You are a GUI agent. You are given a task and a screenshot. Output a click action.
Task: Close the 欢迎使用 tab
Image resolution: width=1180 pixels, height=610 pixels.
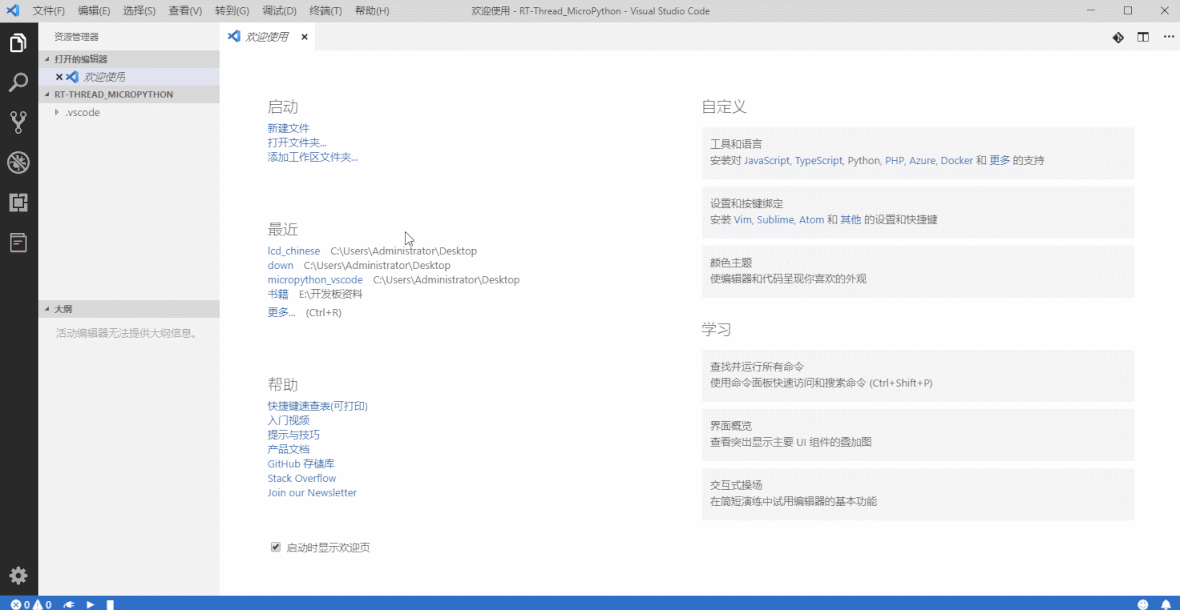(304, 37)
